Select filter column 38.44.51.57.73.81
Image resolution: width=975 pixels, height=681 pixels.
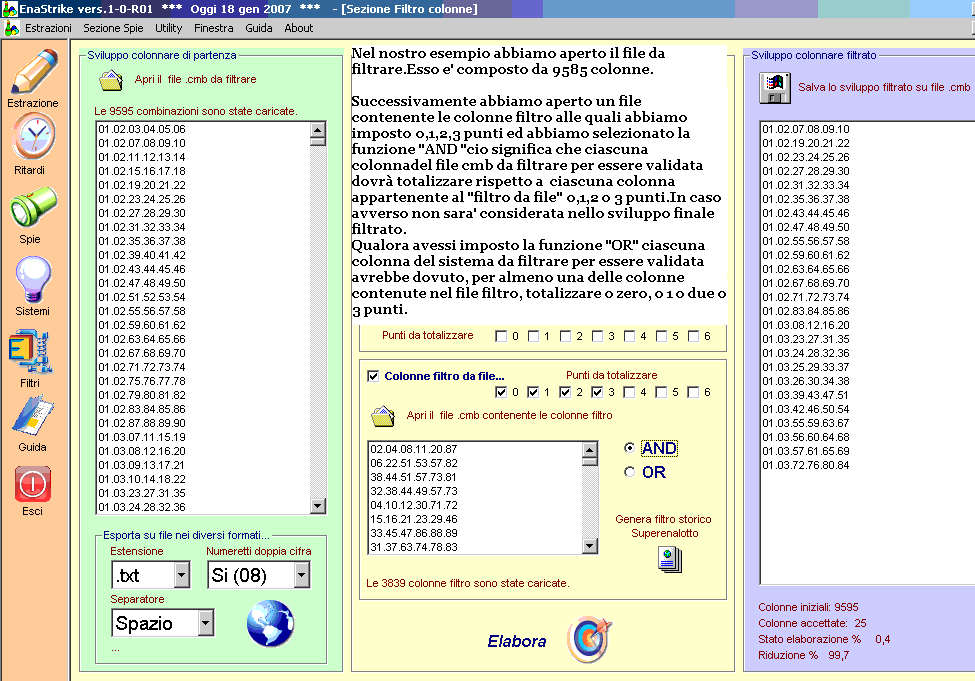tap(475, 477)
